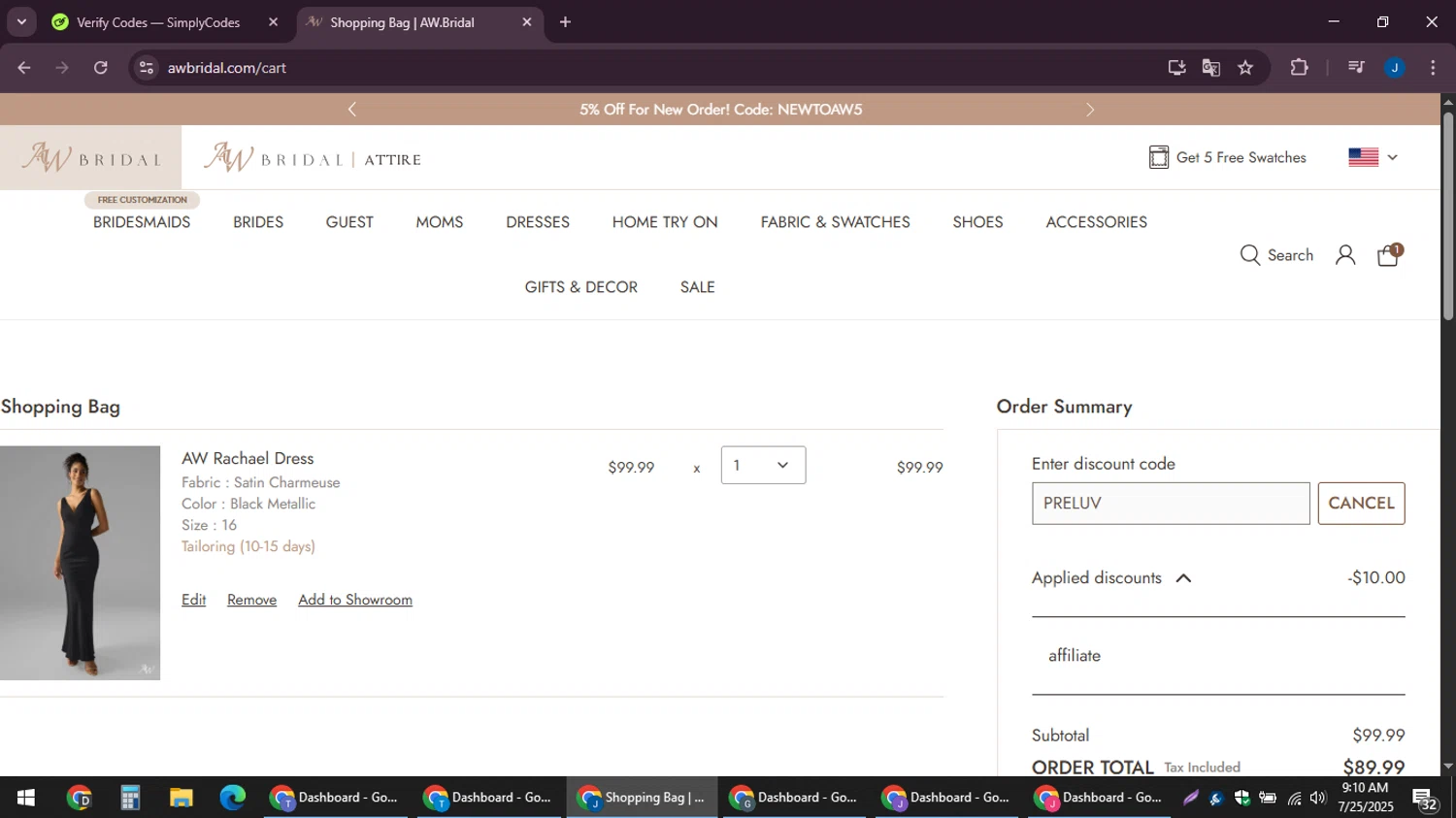The image size is (1456, 818).
Task: Launch File Explorer from the taskbar
Action: pyautogui.click(x=181, y=798)
